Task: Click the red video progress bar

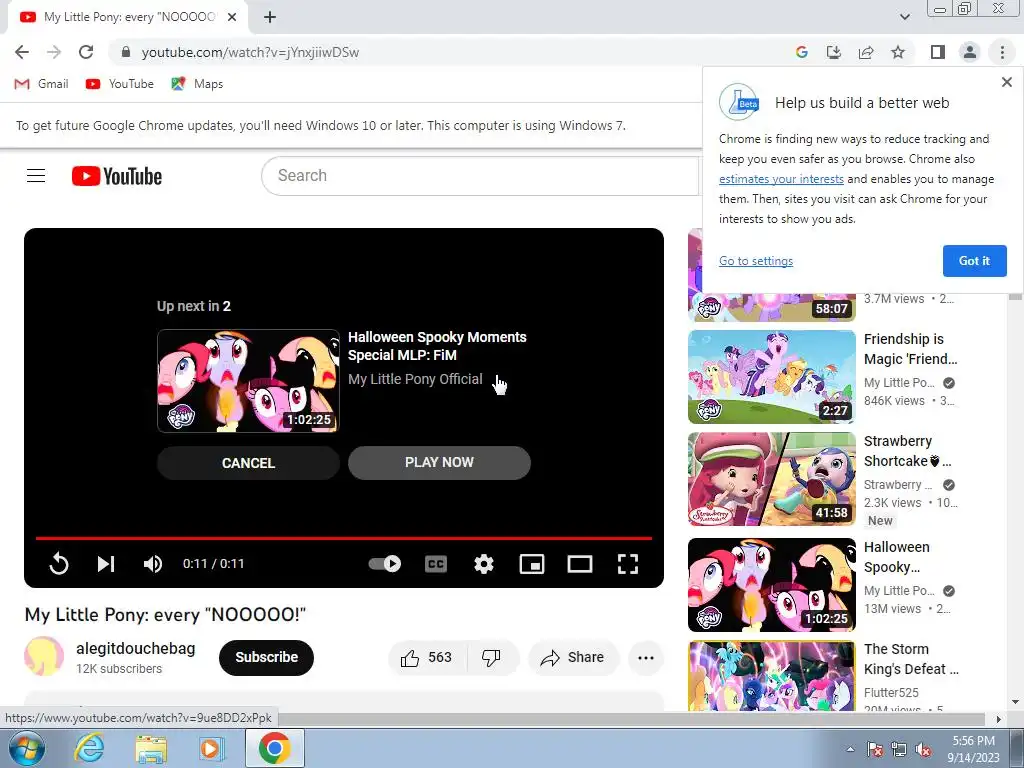Action: [344, 538]
